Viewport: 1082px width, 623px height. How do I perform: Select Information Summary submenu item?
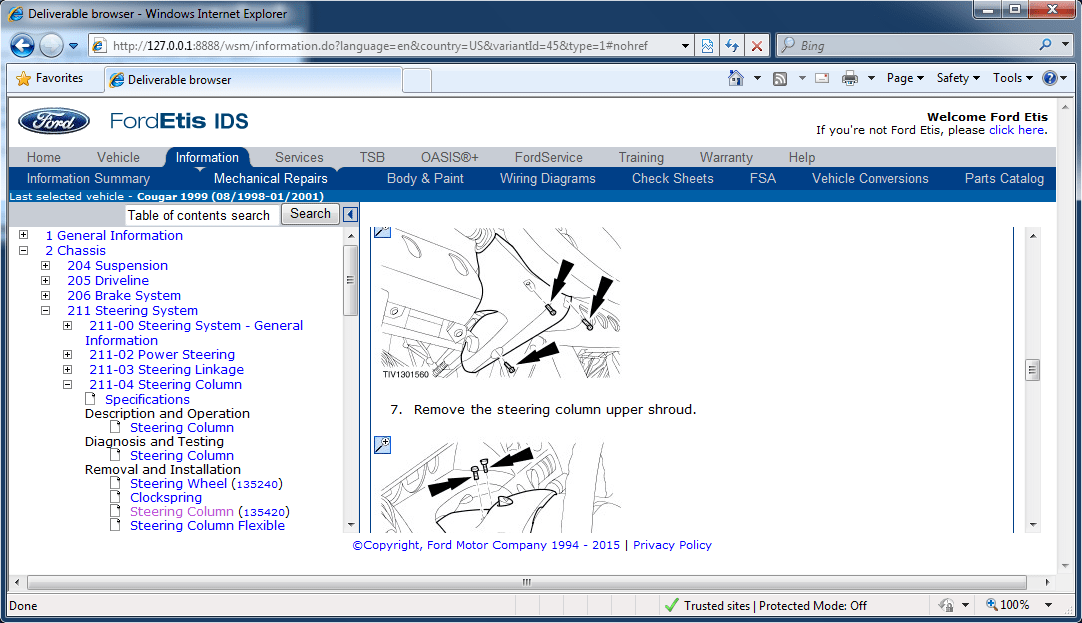(x=88, y=179)
